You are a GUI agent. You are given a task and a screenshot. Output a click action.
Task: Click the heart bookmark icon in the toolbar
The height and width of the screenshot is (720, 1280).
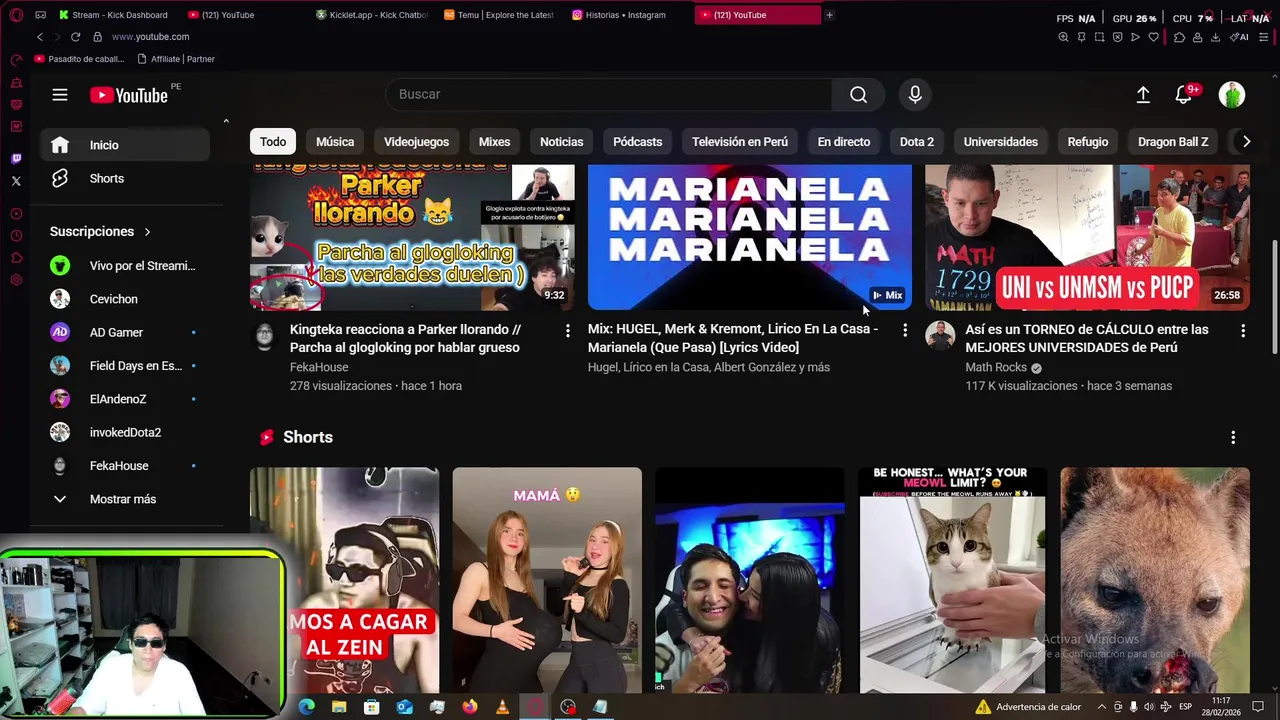point(1153,37)
